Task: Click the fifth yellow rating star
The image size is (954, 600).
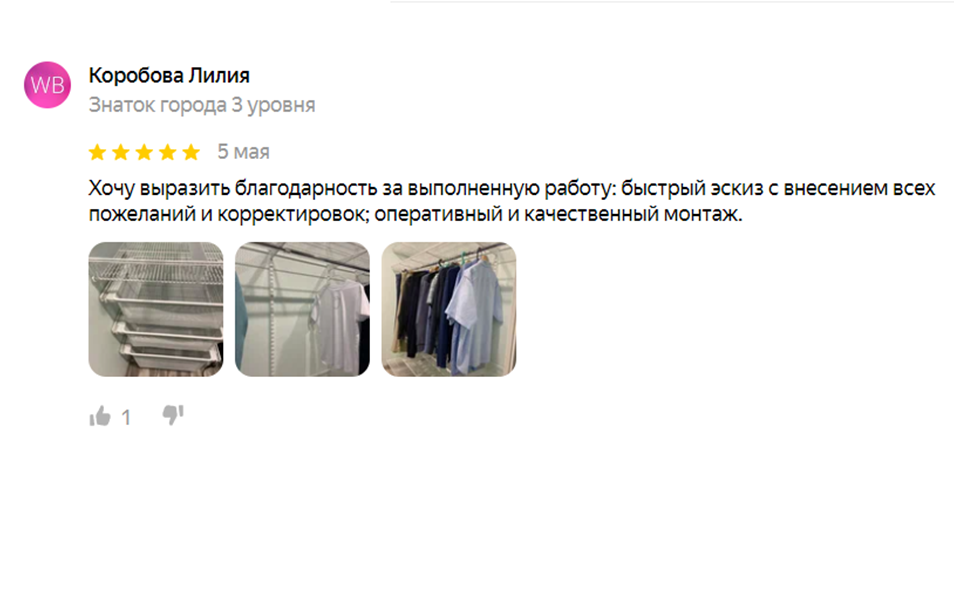Action: point(191,152)
